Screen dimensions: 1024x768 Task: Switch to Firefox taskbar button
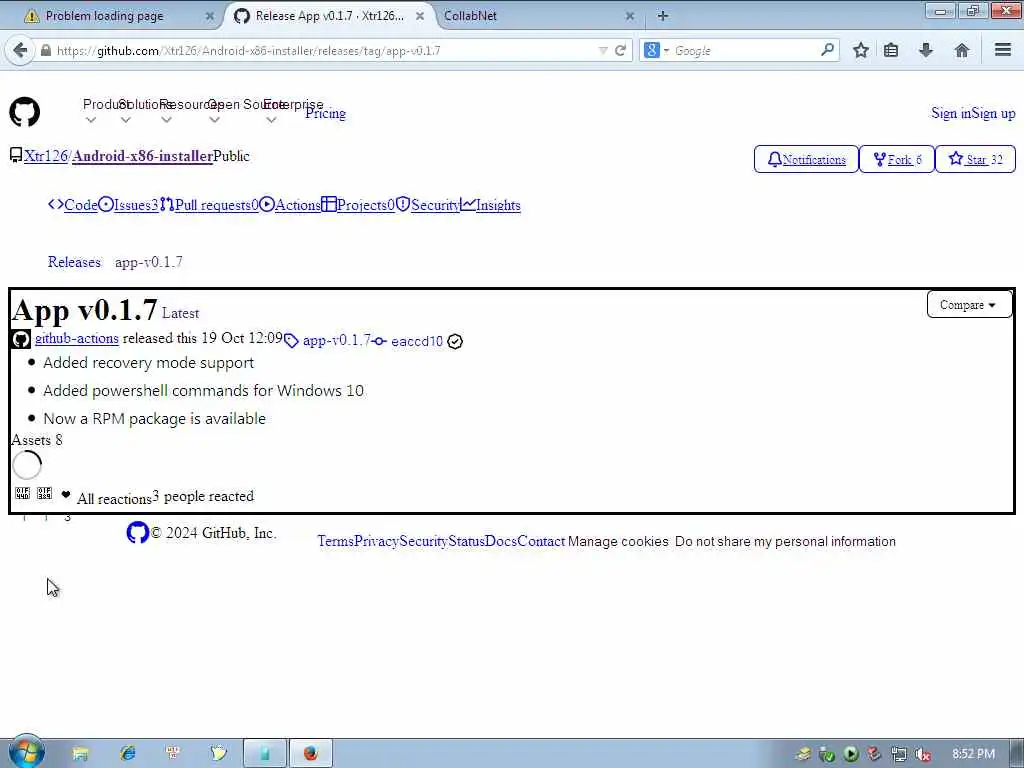(x=311, y=753)
